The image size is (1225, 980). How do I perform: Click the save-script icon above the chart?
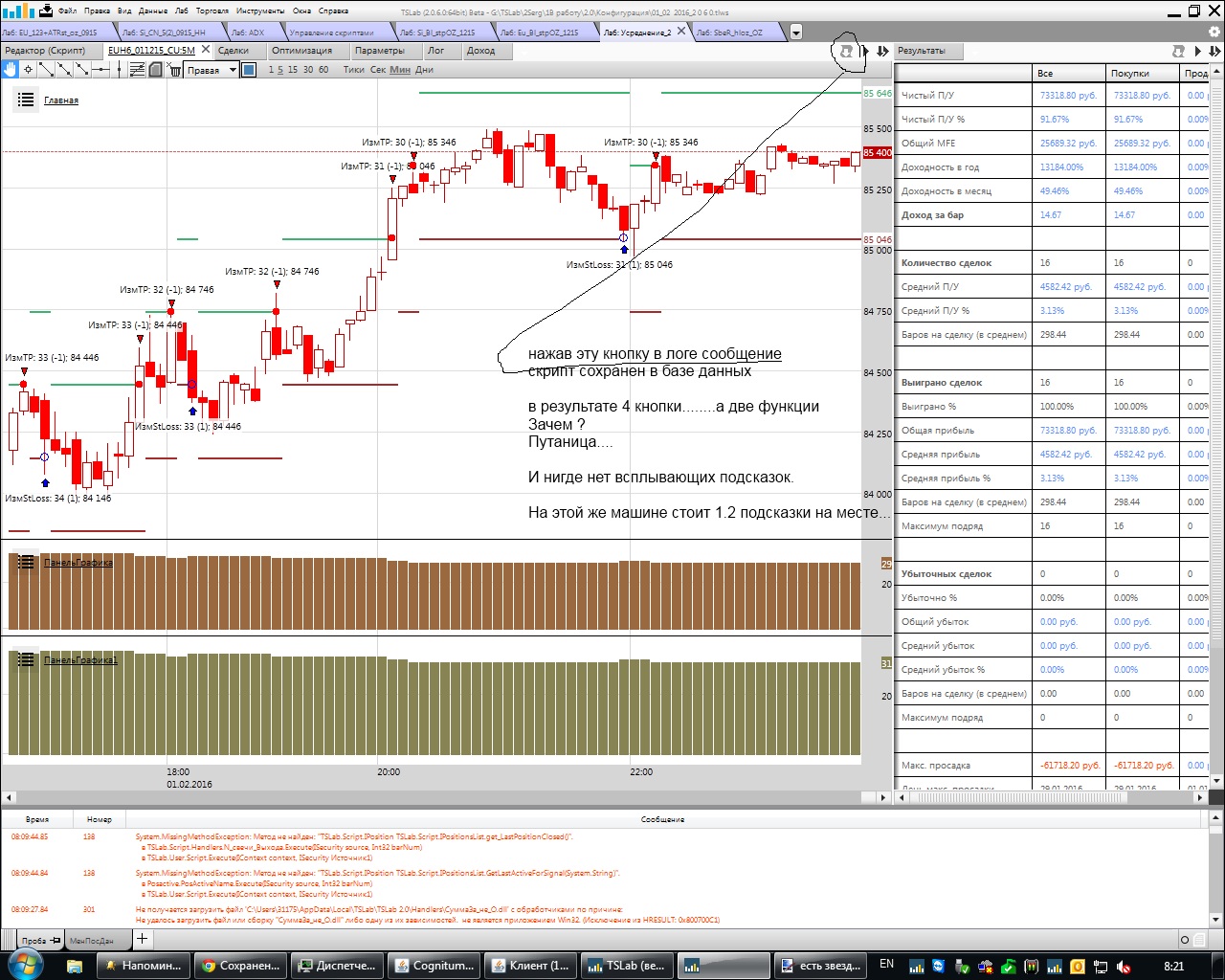click(x=846, y=51)
